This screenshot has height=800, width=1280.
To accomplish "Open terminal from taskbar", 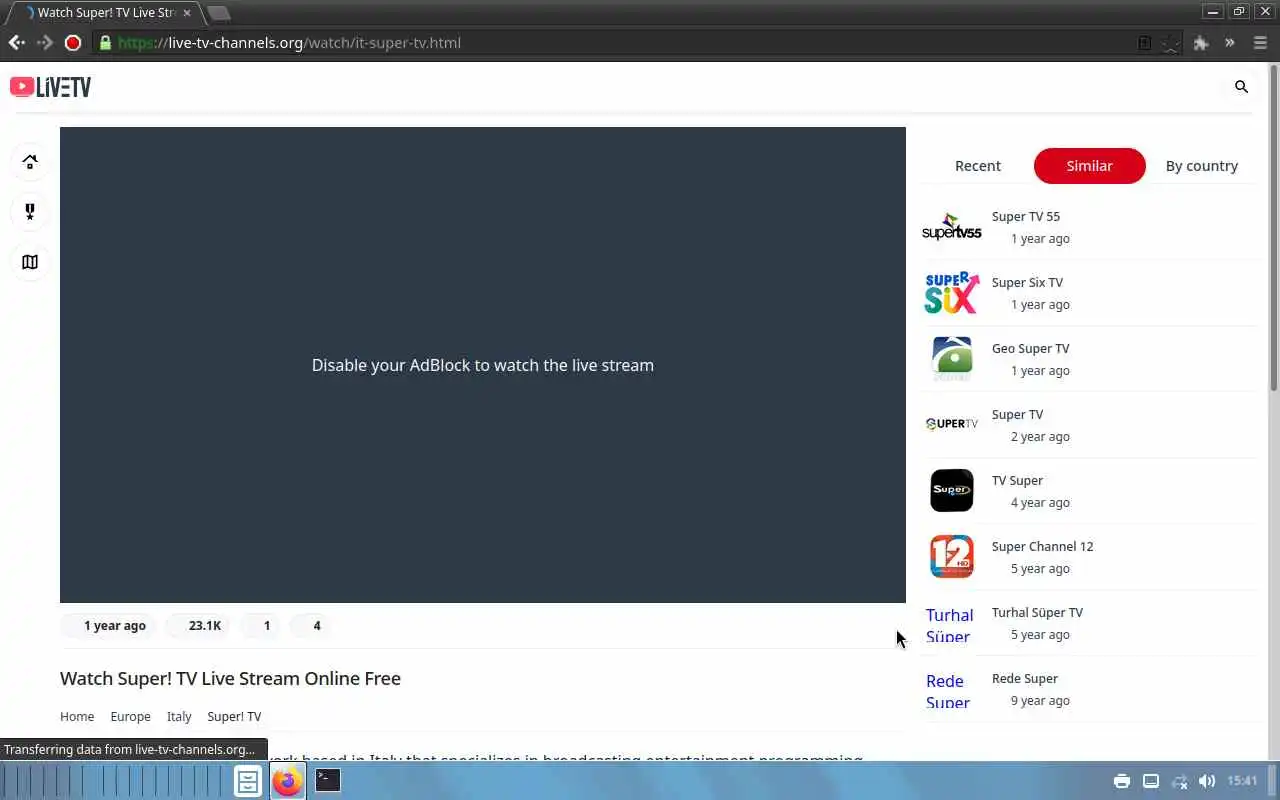I will coord(328,780).
